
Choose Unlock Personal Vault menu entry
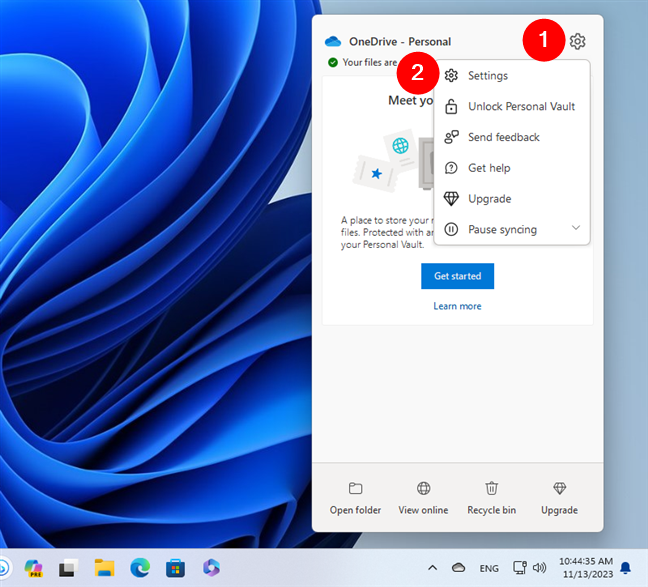click(x=512, y=107)
